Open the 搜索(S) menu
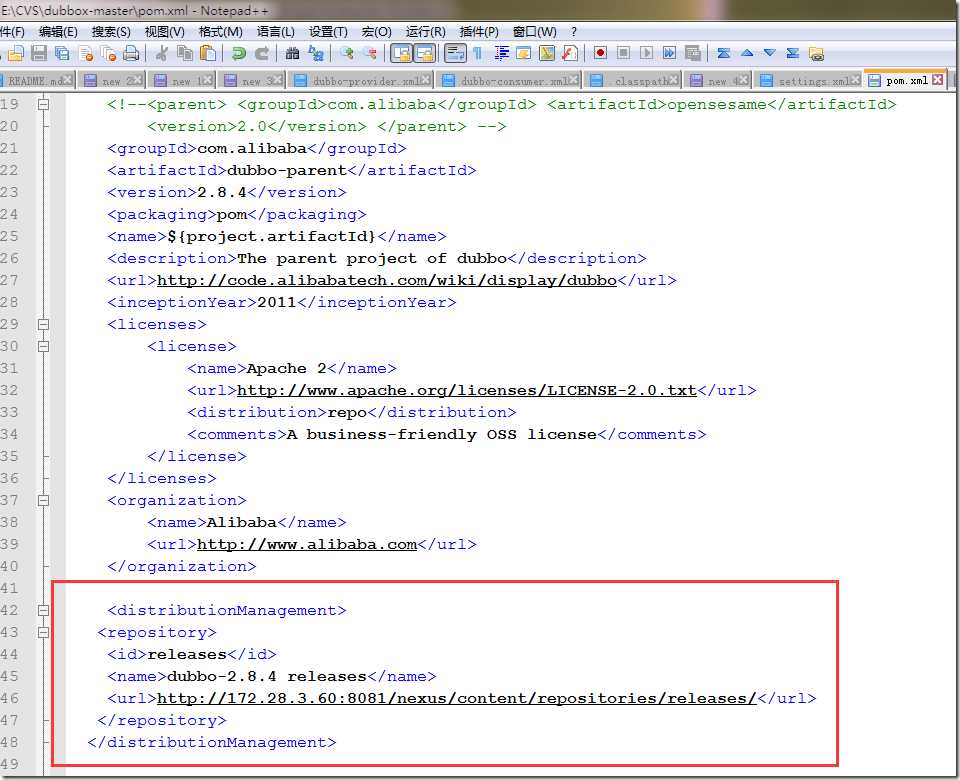960x780 pixels. click(111, 32)
